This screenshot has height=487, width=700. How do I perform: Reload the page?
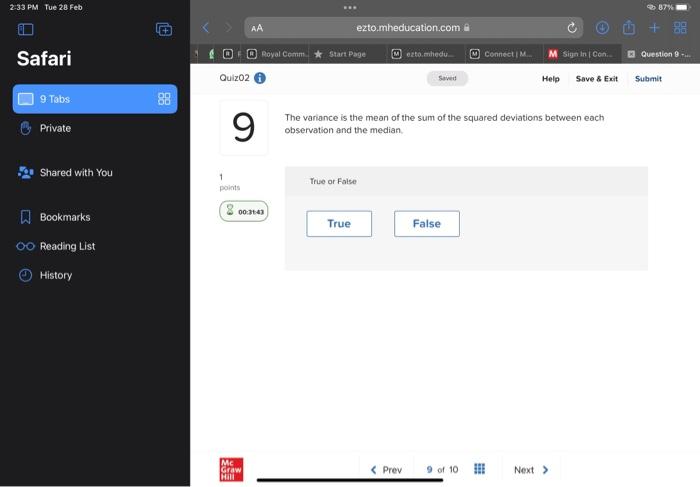pos(572,28)
